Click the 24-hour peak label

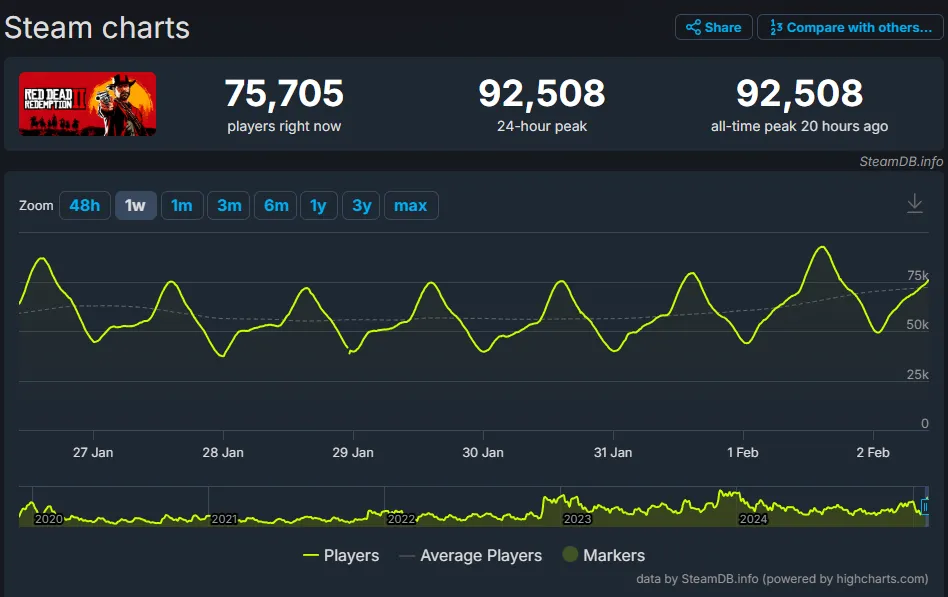542,126
